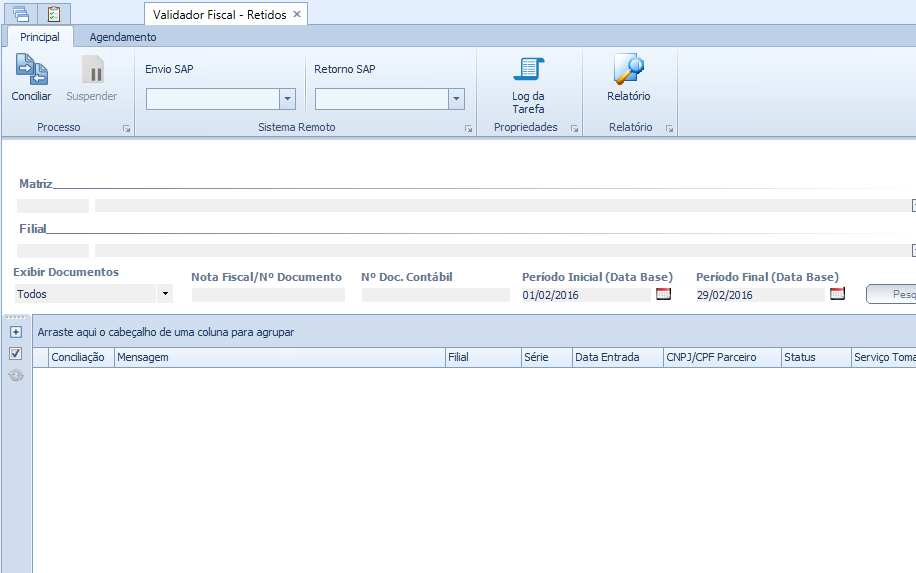Expand the Exibir Documentos dropdown

[165, 294]
